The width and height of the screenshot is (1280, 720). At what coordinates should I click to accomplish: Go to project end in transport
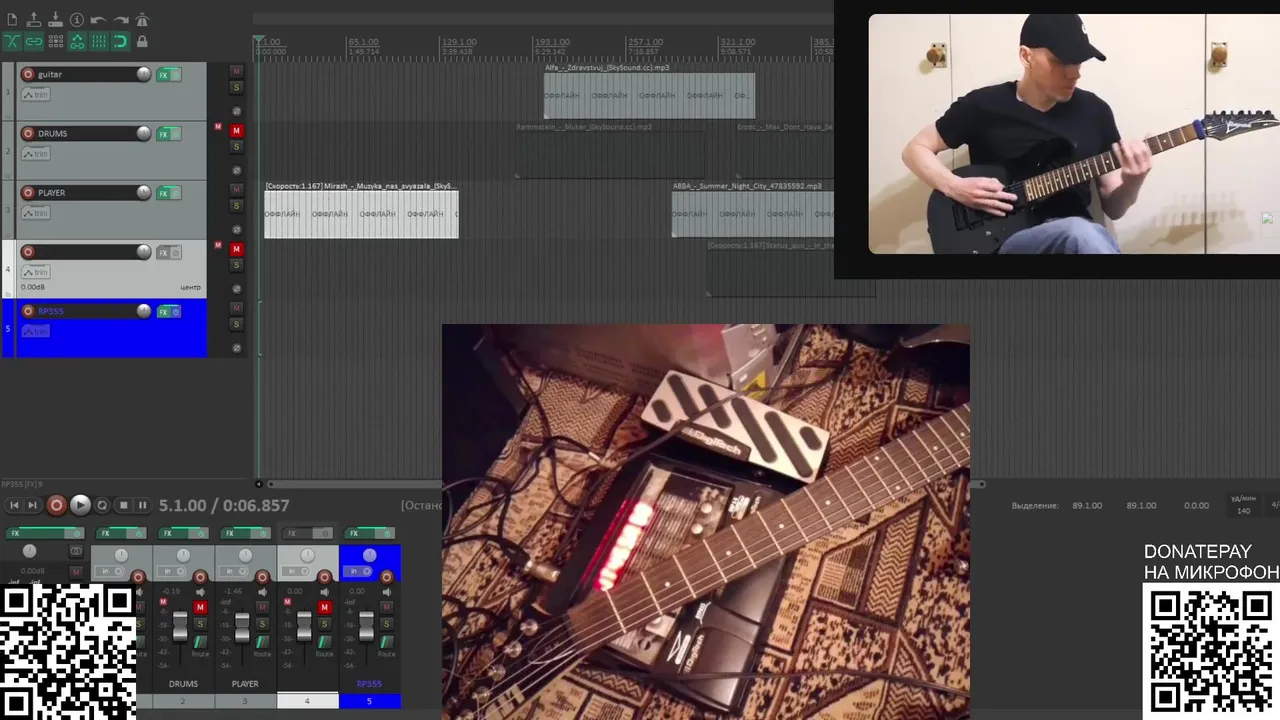click(x=32, y=505)
